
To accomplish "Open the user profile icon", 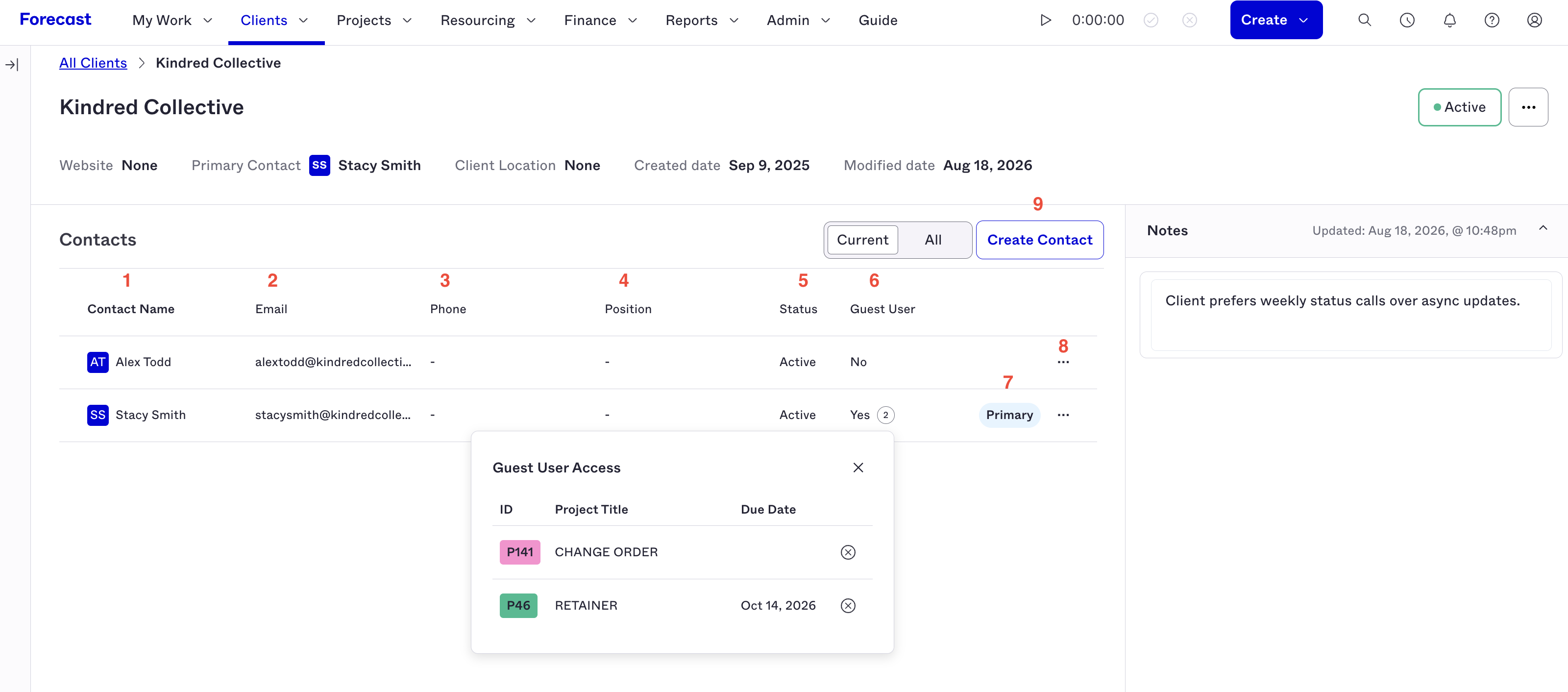I will [x=1535, y=20].
